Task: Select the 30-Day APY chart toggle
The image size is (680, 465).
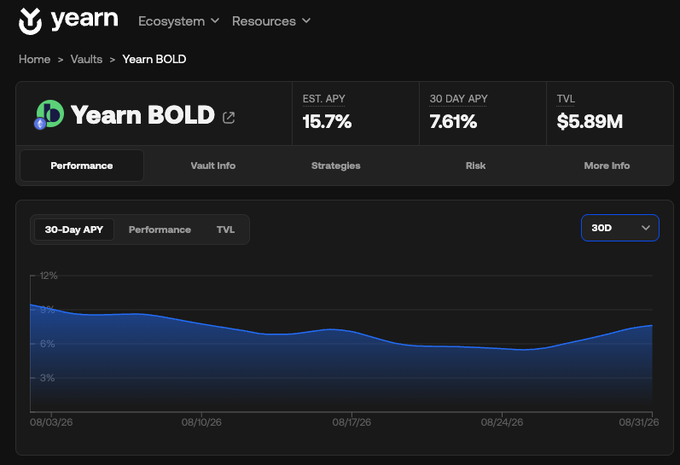Action: (x=74, y=229)
